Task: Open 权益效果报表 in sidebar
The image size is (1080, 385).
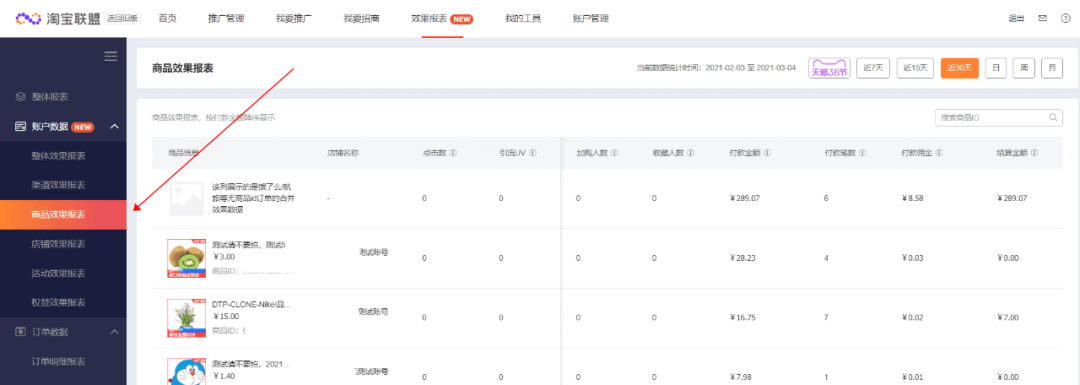Action: (x=59, y=302)
